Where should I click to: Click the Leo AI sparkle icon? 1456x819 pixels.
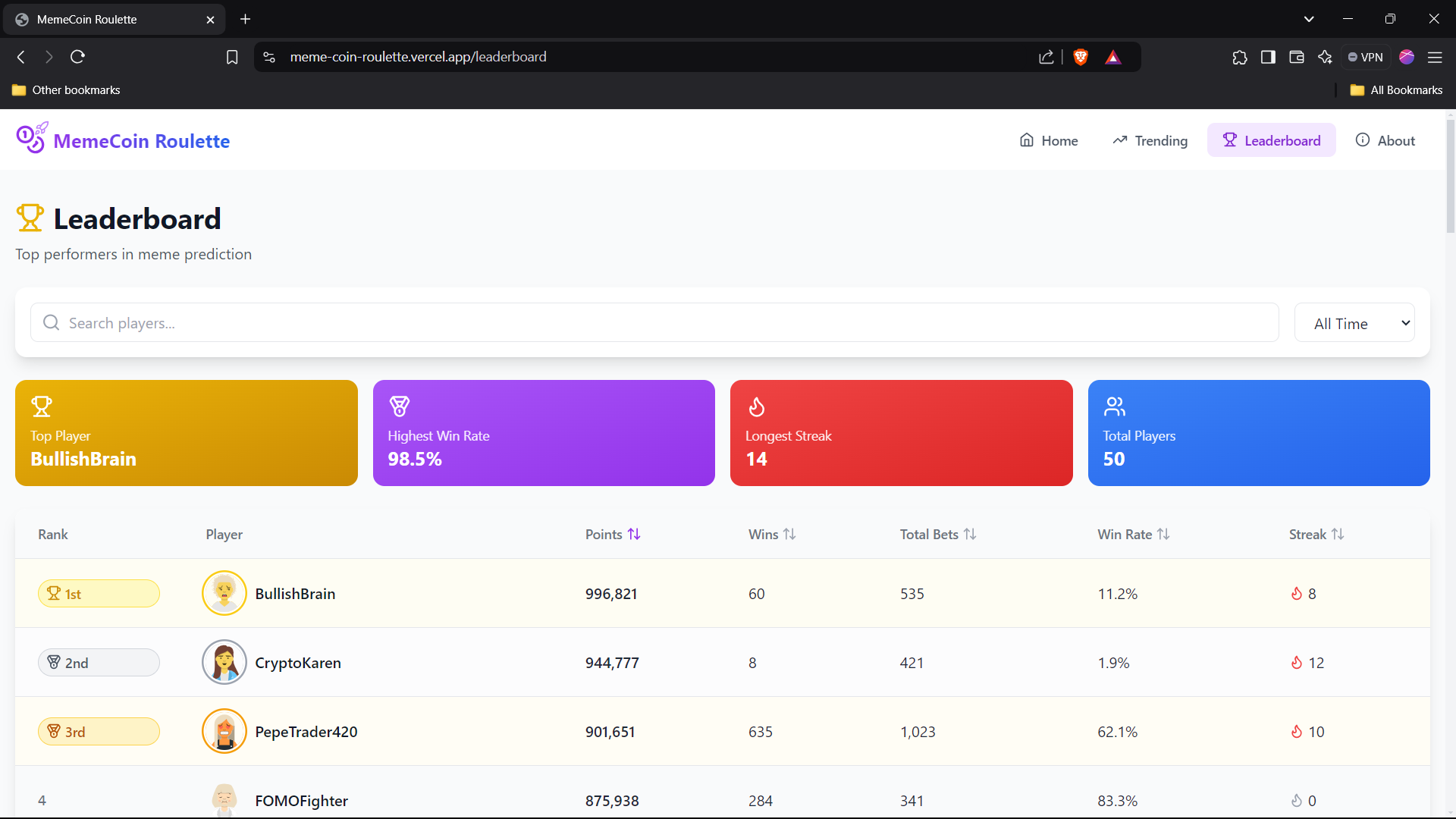[1325, 57]
